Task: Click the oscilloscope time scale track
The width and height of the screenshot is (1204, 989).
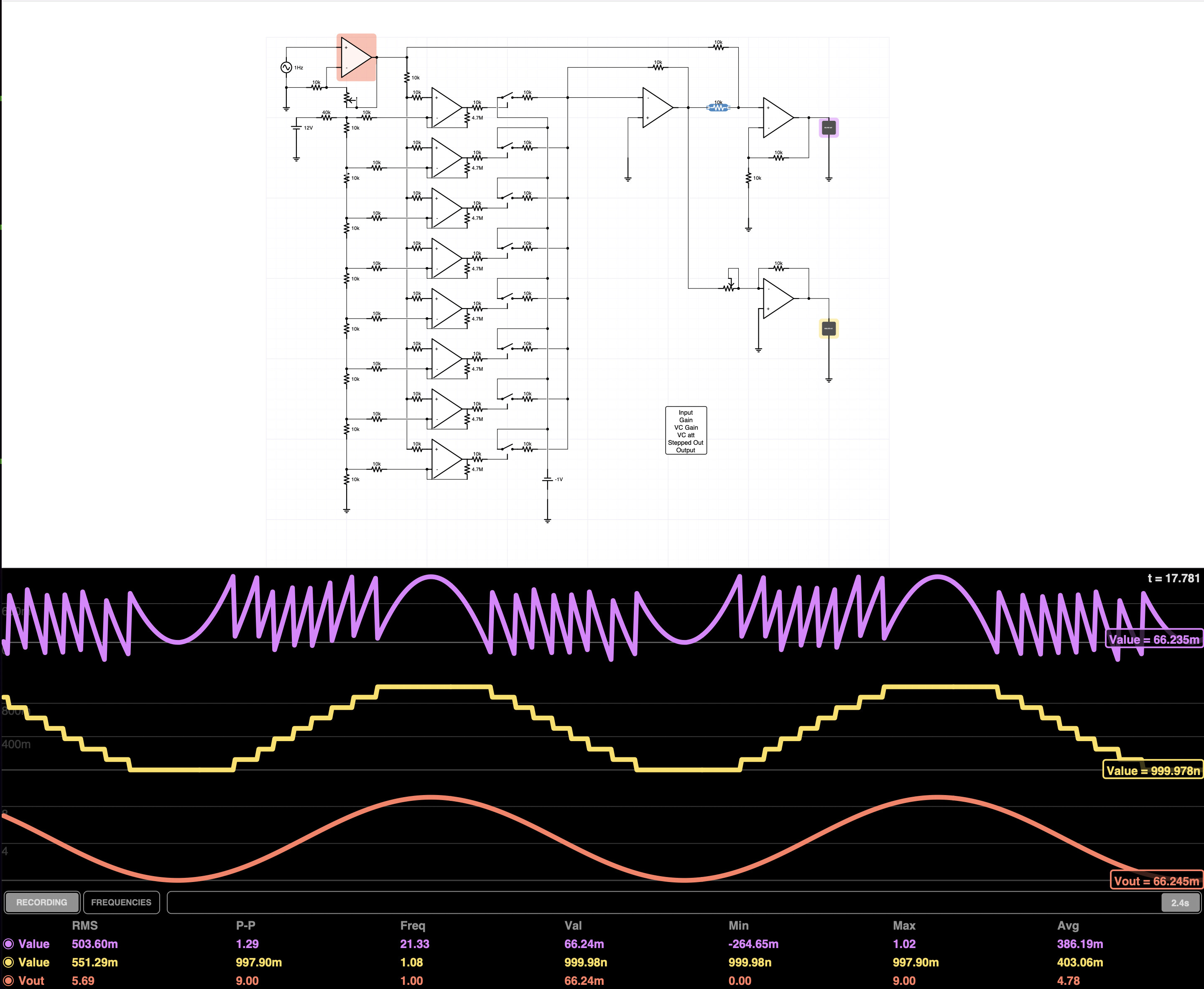Action: (x=684, y=902)
